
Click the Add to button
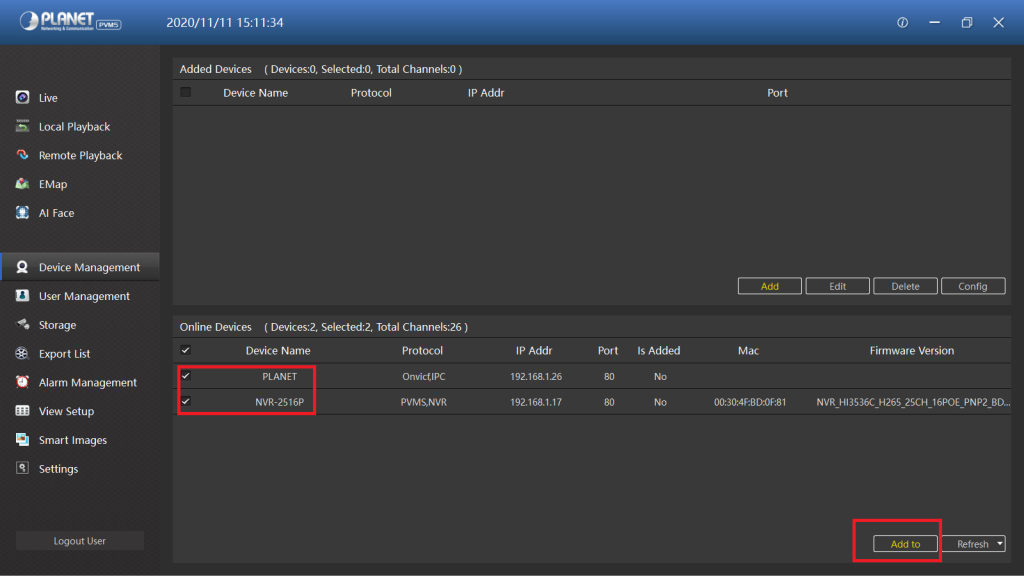pyautogui.click(x=905, y=544)
